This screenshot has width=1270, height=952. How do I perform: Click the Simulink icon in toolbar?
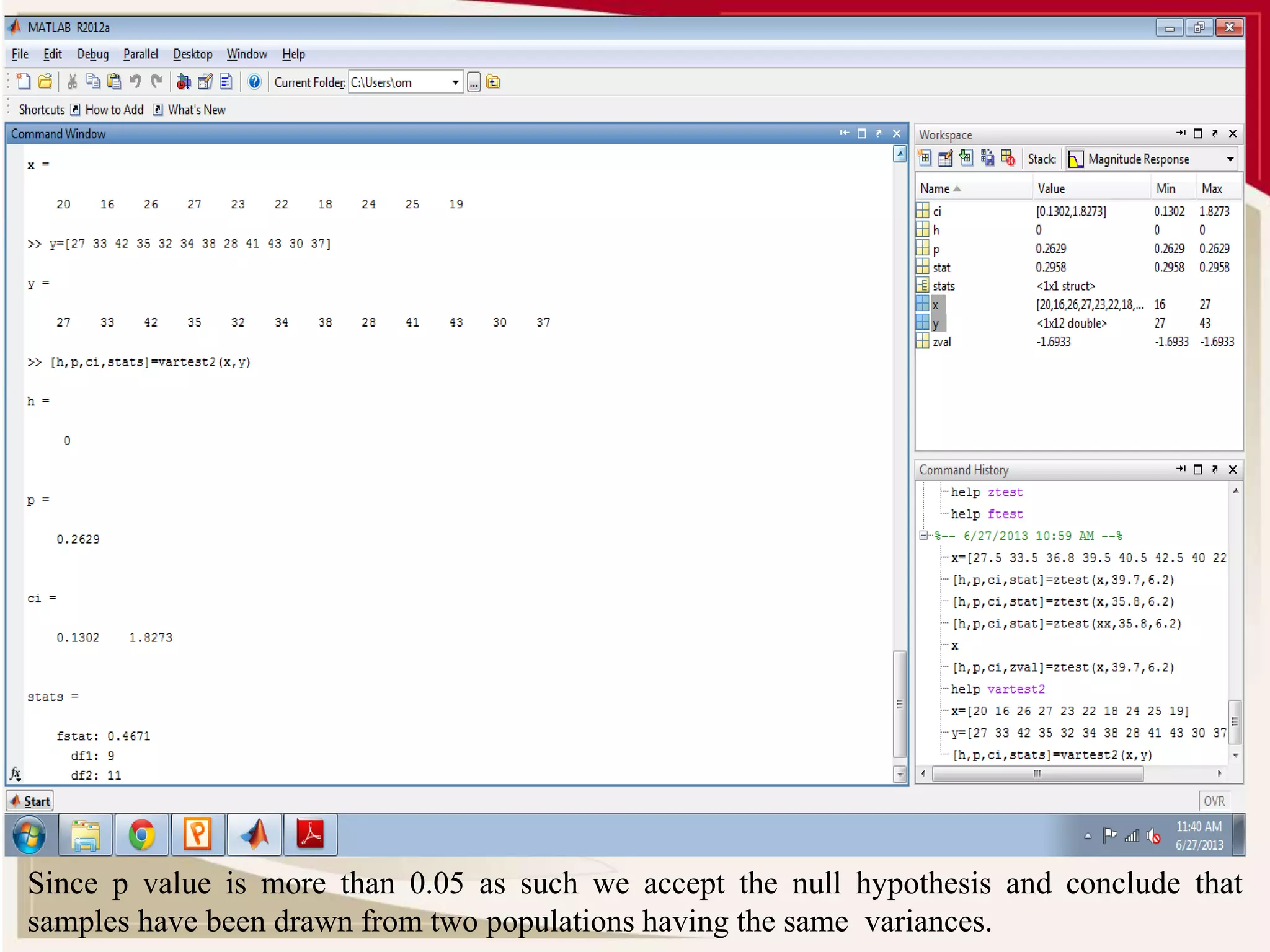click(184, 82)
